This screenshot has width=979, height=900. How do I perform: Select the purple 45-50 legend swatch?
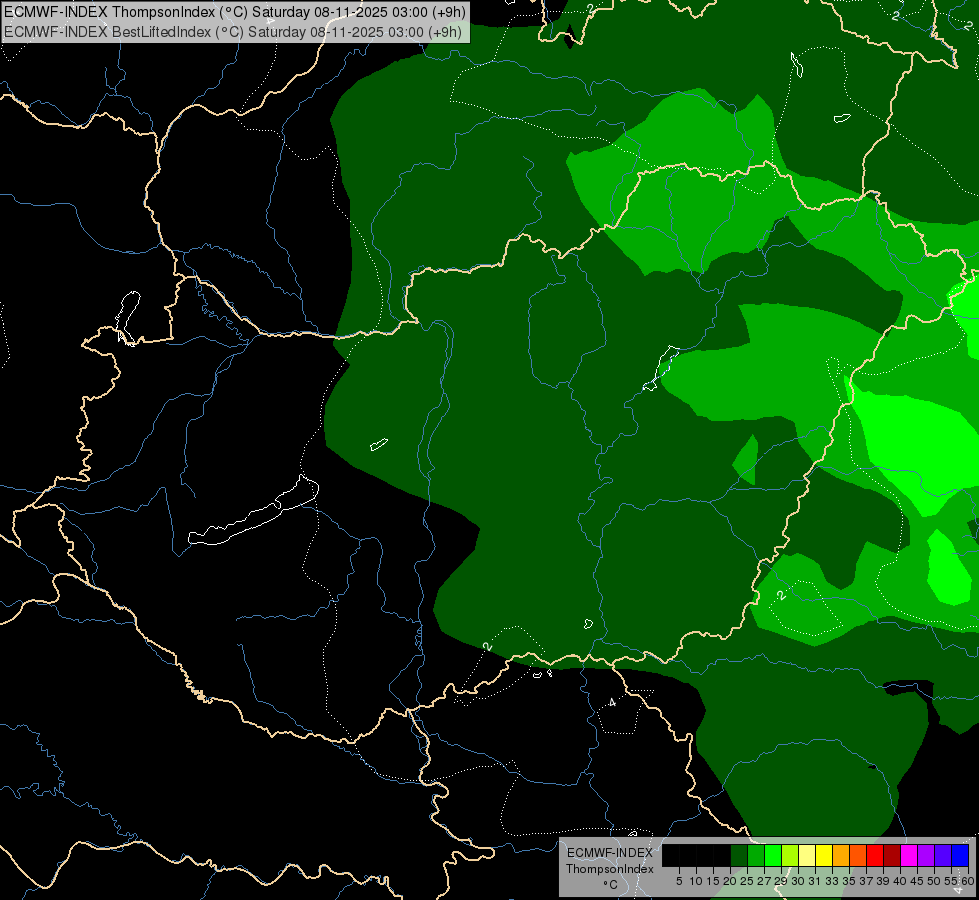pos(926,855)
